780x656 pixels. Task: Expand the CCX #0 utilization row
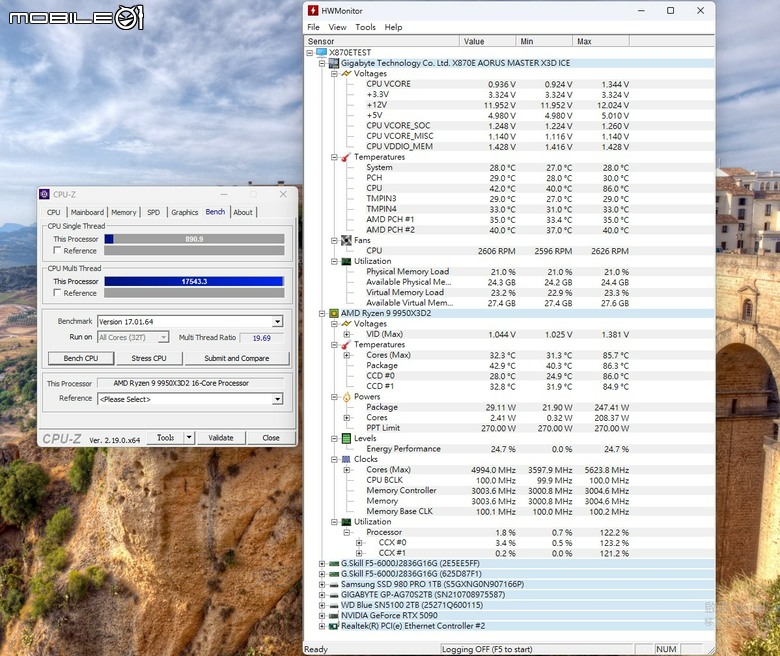(359, 543)
